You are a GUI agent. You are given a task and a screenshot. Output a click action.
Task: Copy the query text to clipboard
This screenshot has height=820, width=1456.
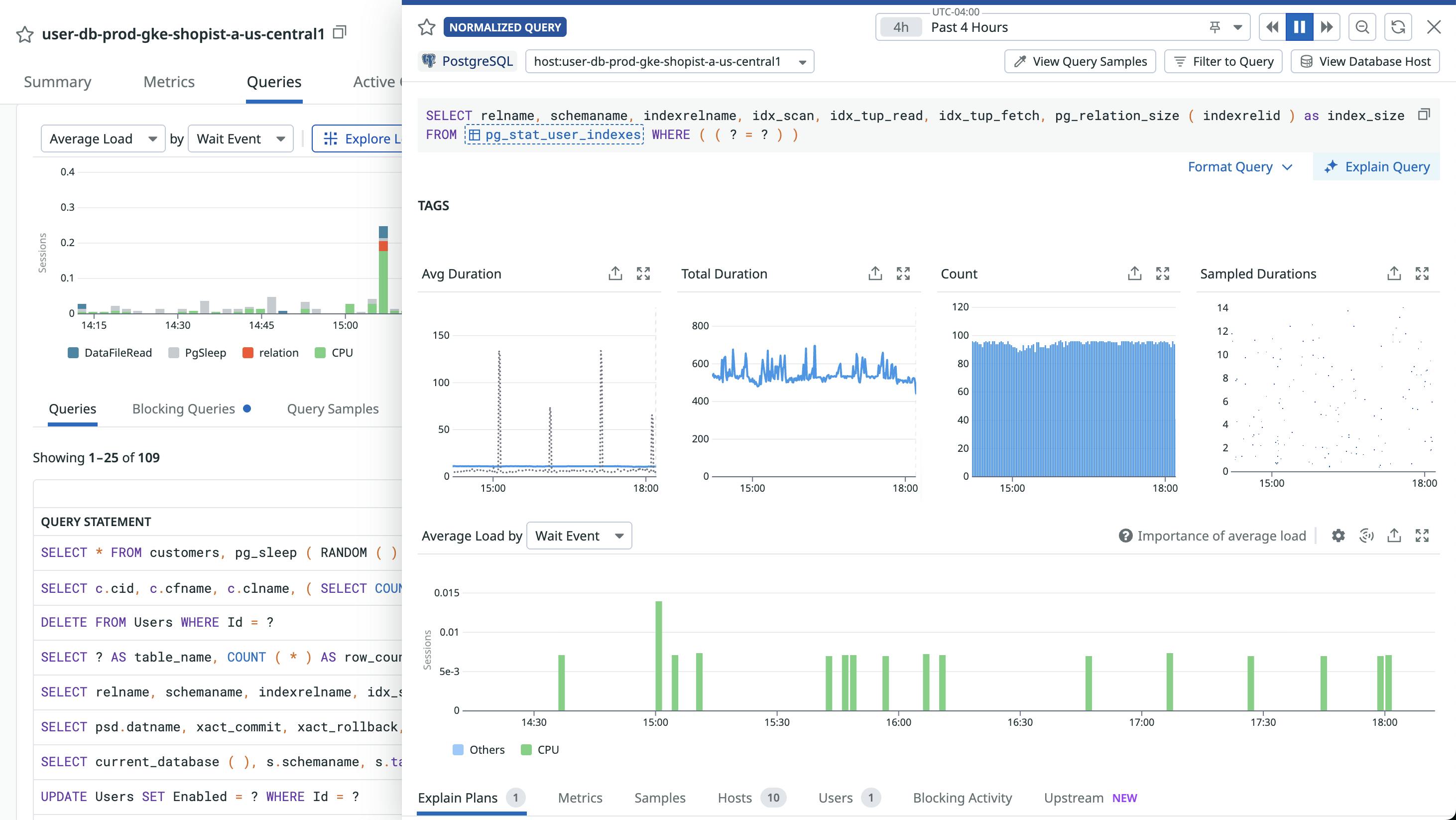(x=1424, y=115)
